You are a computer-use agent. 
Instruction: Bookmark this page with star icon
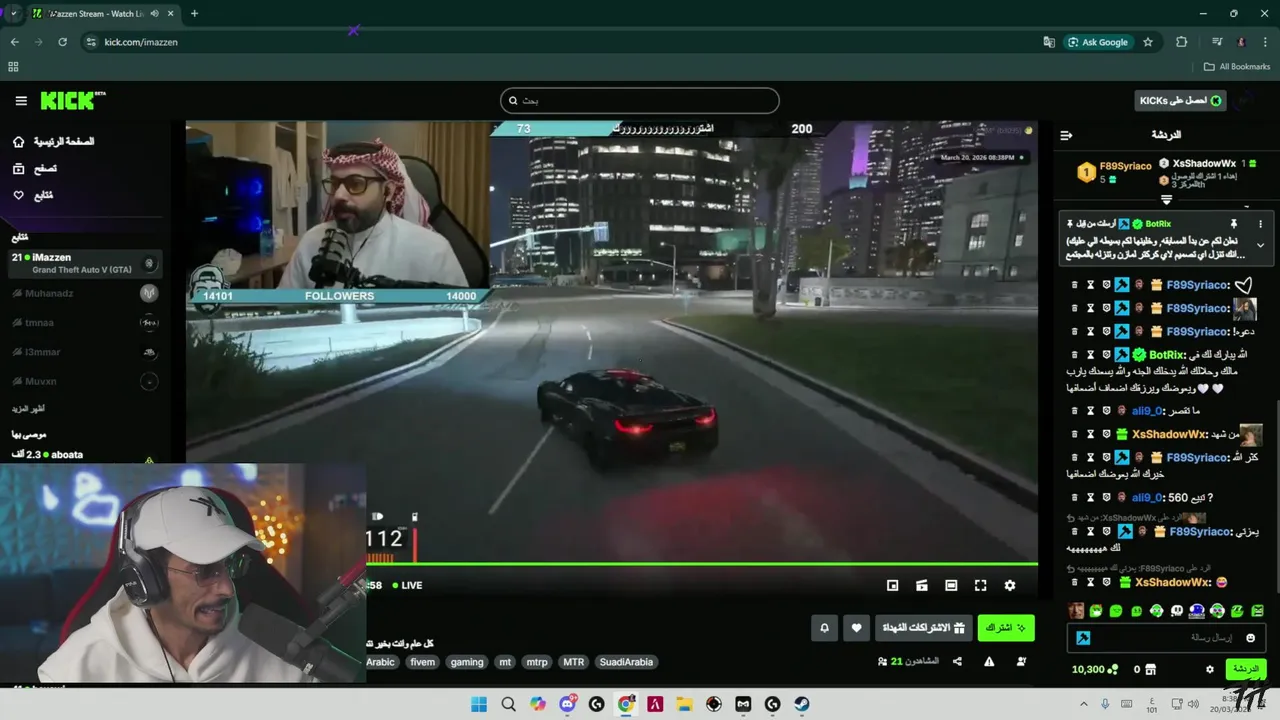pyautogui.click(x=1148, y=42)
